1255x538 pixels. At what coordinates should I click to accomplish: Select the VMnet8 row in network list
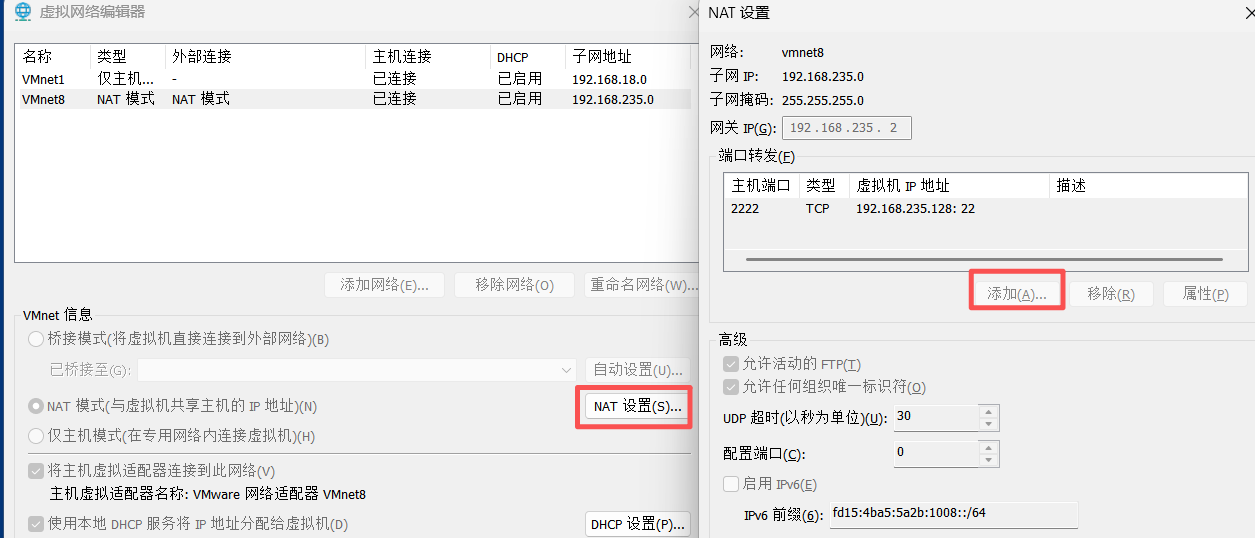[352, 99]
